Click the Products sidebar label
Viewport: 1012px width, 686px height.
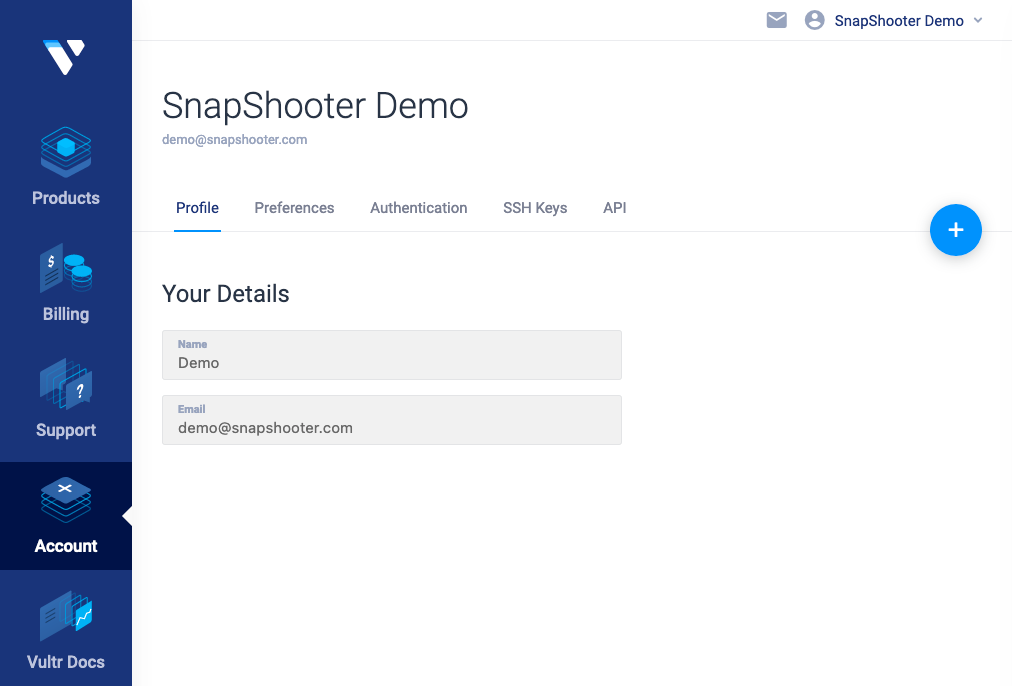pos(66,197)
